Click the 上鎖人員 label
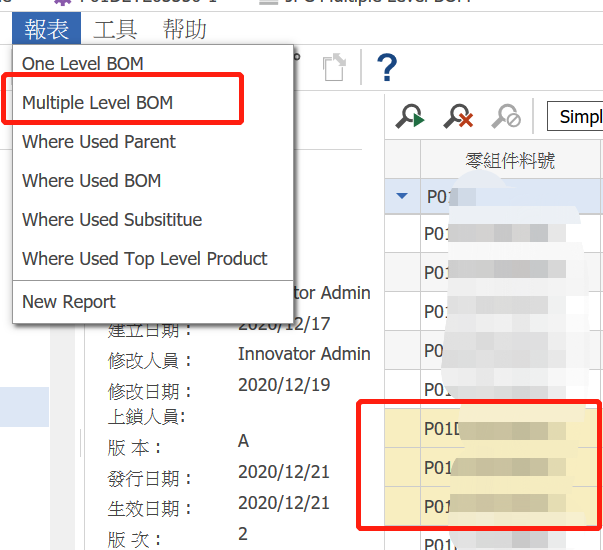603x550 pixels. [x=147, y=417]
